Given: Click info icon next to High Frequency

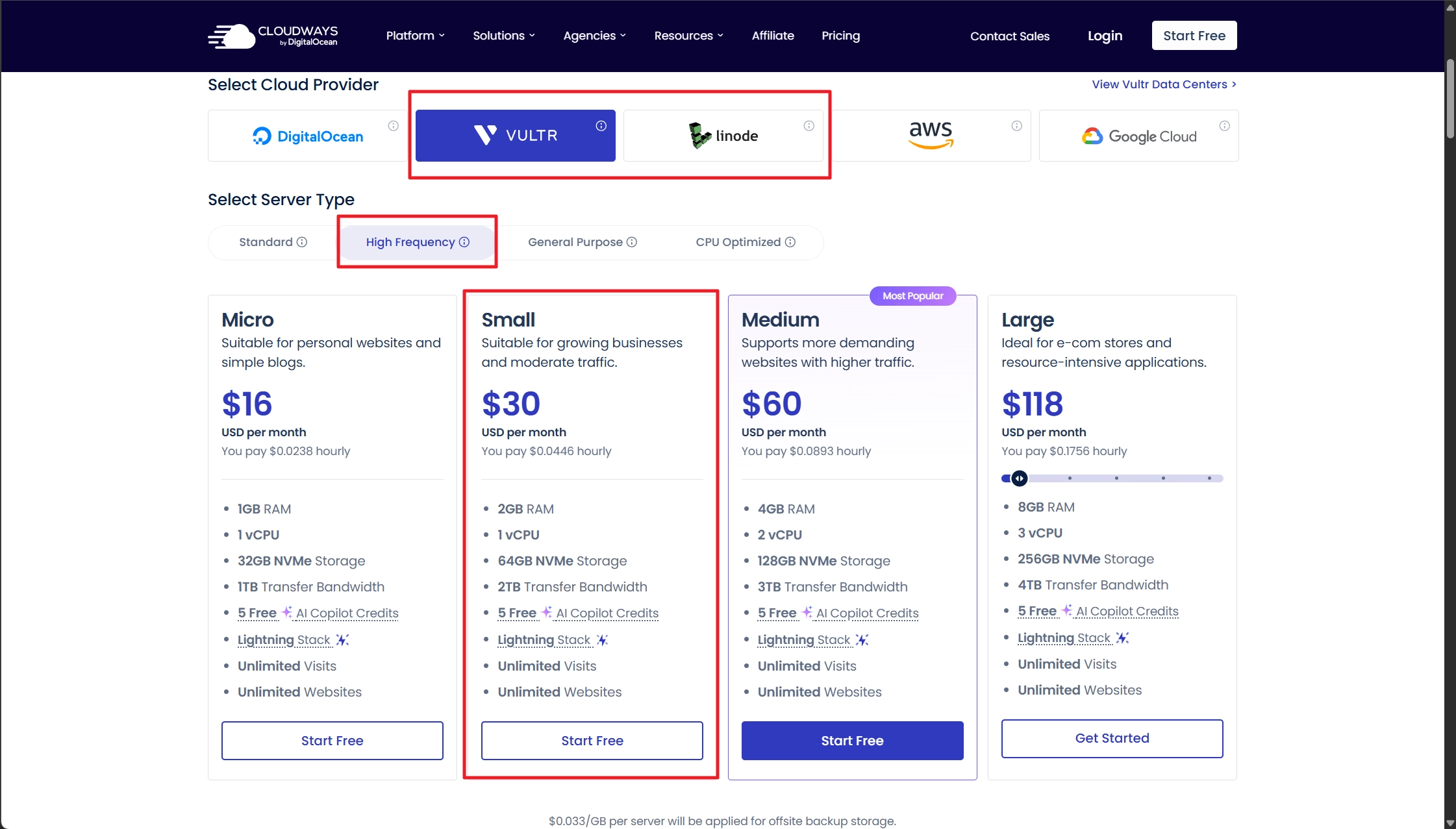Looking at the screenshot, I should [464, 242].
